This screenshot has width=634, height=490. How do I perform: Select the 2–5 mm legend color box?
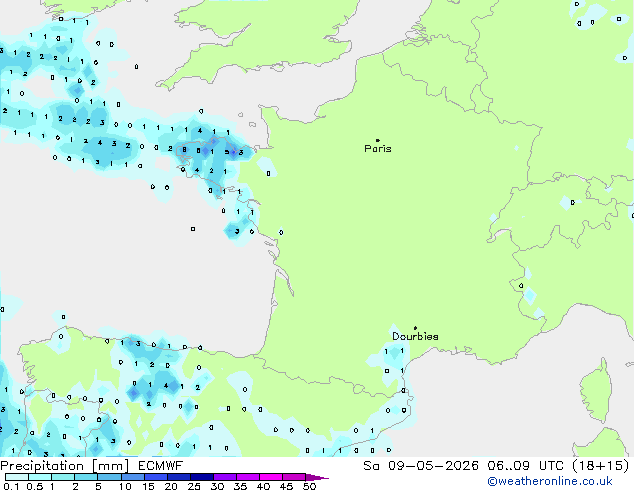click(x=86, y=477)
